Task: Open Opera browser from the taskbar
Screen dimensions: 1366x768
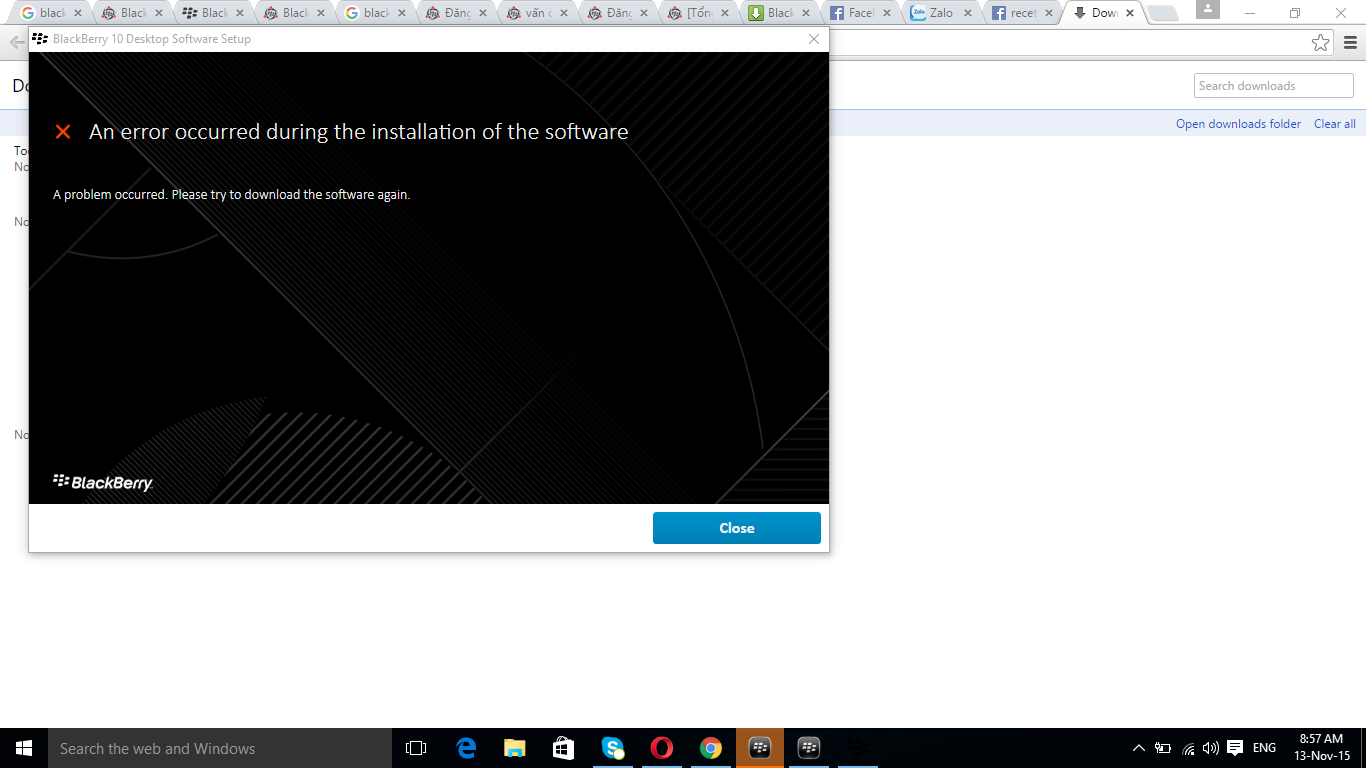Action: point(661,748)
